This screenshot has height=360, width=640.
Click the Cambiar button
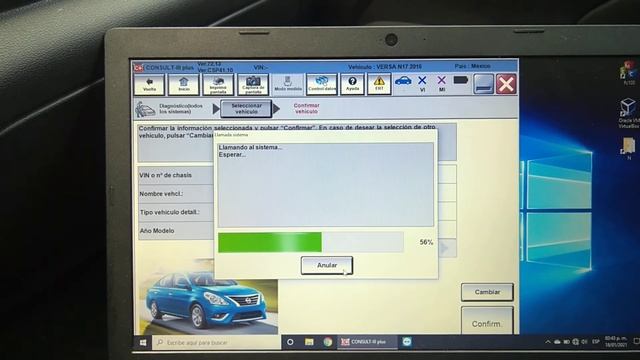(x=487, y=292)
